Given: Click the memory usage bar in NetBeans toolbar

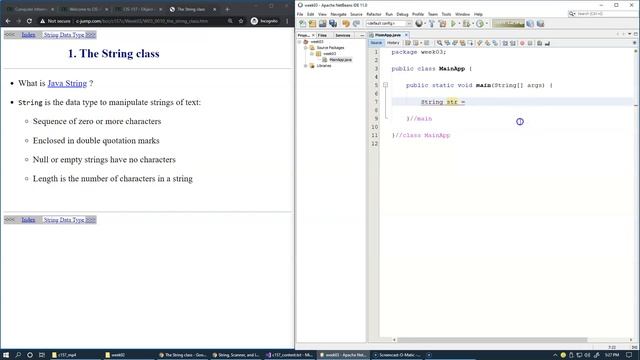Looking at the screenshot, I should click(x=508, y=24).
